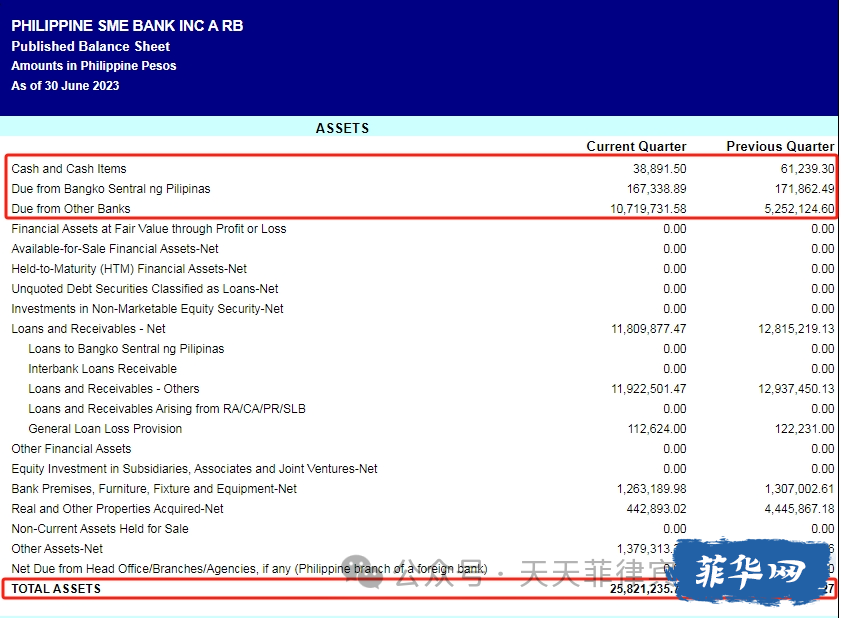Select the 'Other Financial Assets' row label

[x=71, y=449]
